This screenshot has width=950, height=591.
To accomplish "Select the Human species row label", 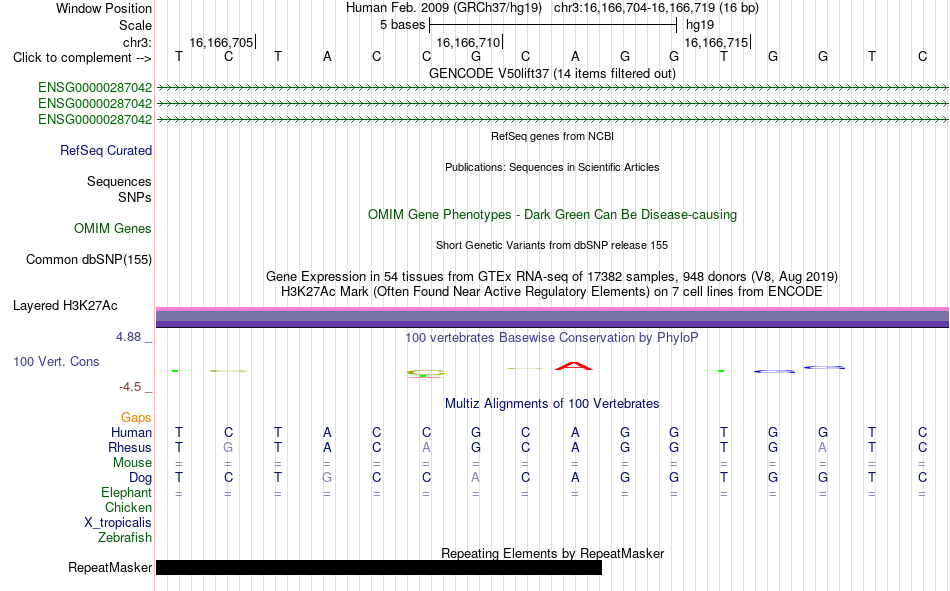I will click(x=131, y=432).
